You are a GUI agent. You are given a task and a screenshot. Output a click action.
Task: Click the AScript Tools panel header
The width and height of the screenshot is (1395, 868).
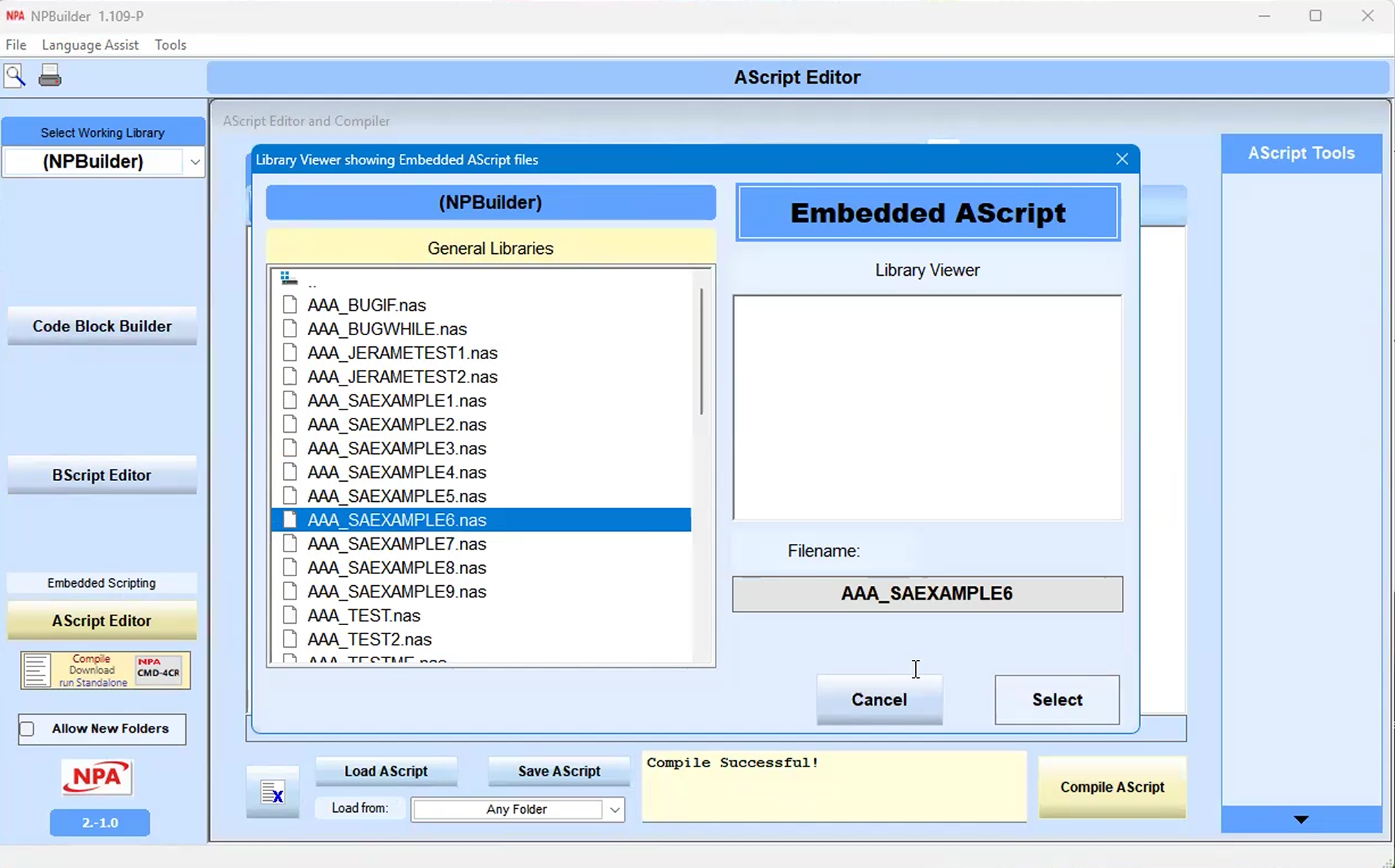point(1301,153)
